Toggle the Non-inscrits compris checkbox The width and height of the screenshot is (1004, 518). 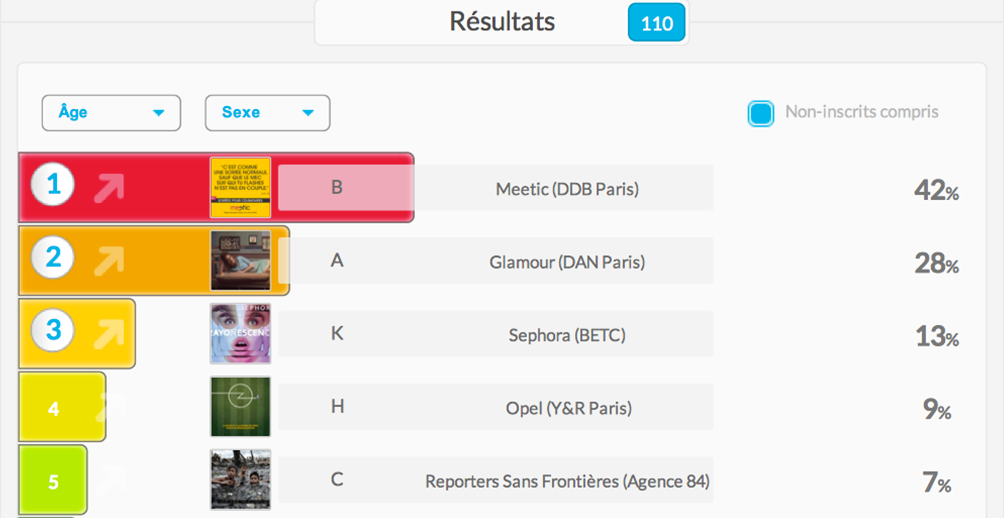761,113
